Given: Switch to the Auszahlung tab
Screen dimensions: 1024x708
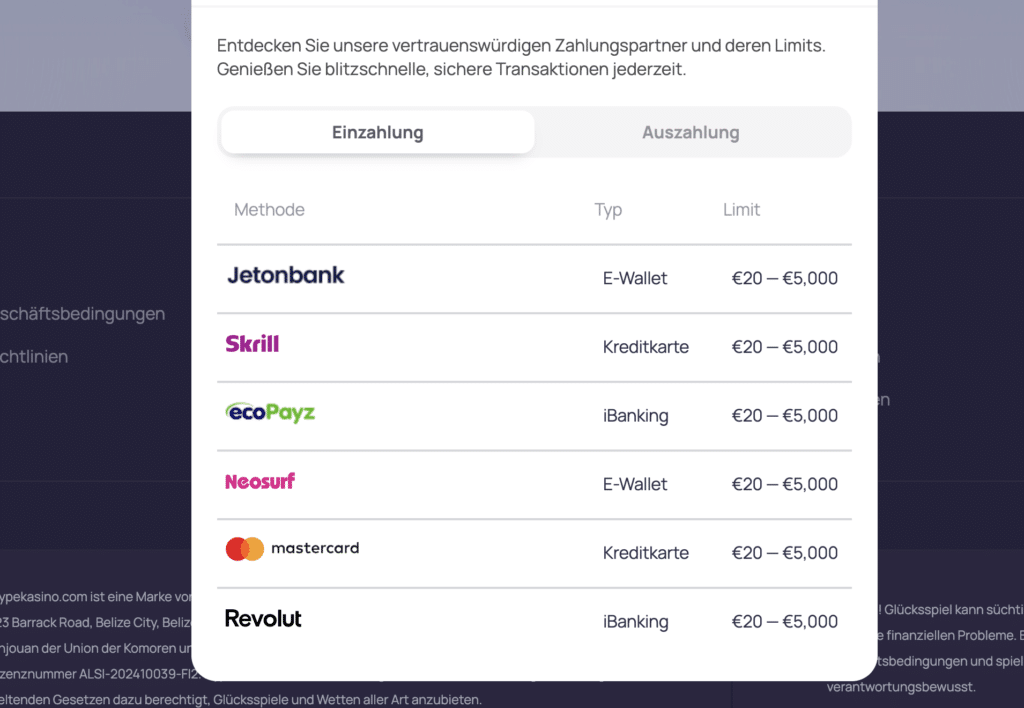Looking at the screenshot, I should coord(691,131).
